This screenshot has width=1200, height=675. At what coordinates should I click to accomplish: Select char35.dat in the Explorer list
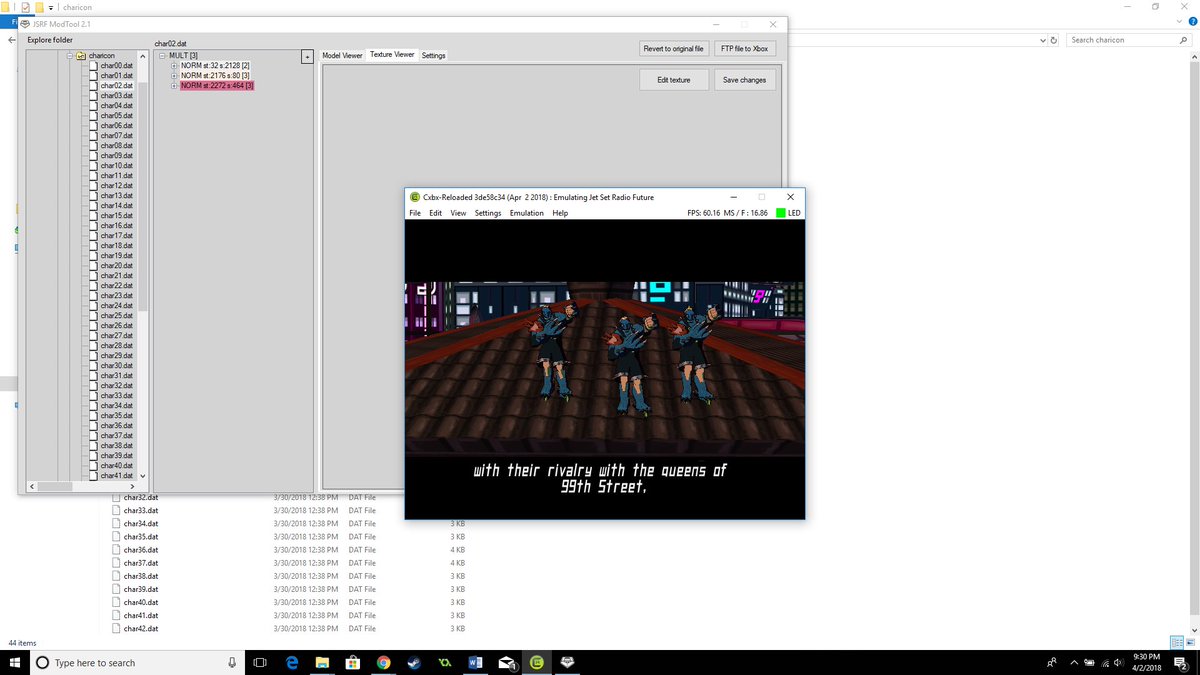tap(141, 536)
